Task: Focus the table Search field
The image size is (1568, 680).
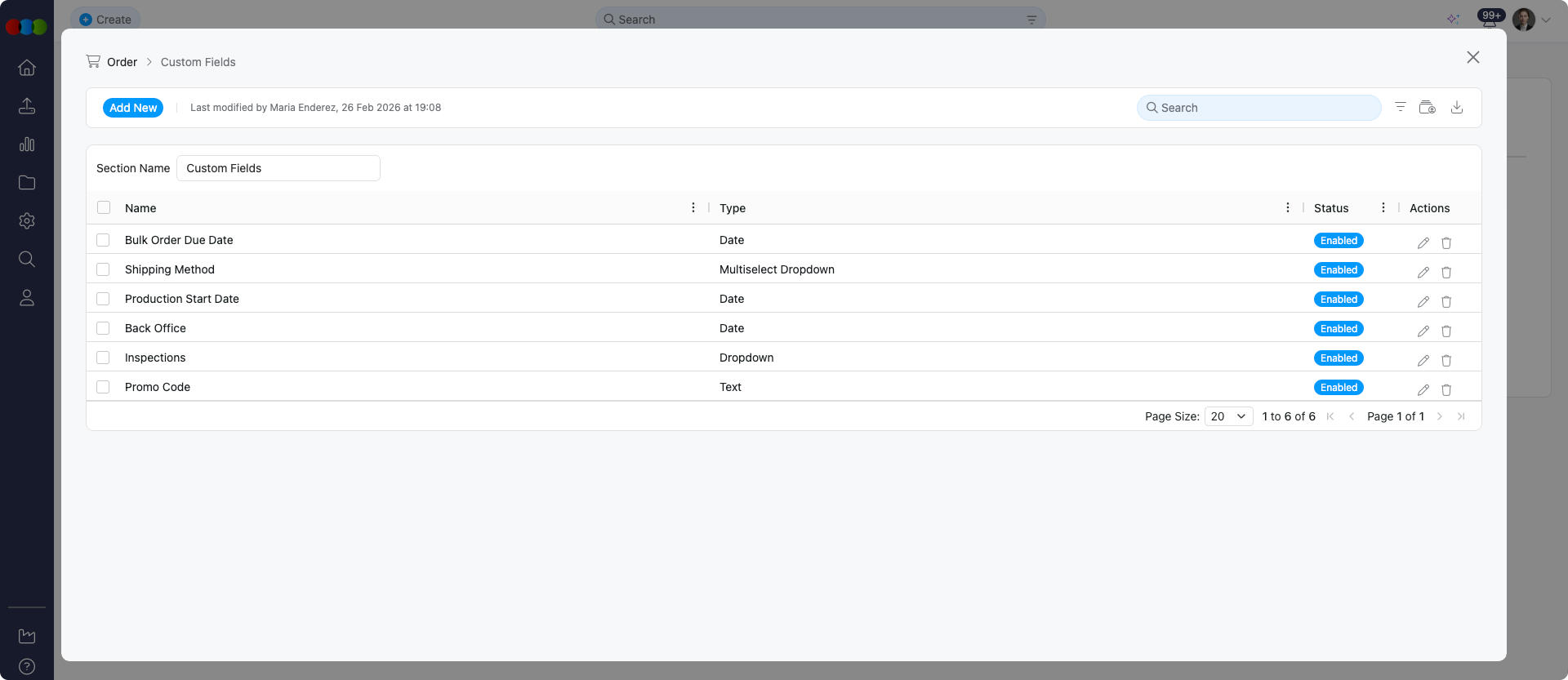Action: coord(1259,108)
